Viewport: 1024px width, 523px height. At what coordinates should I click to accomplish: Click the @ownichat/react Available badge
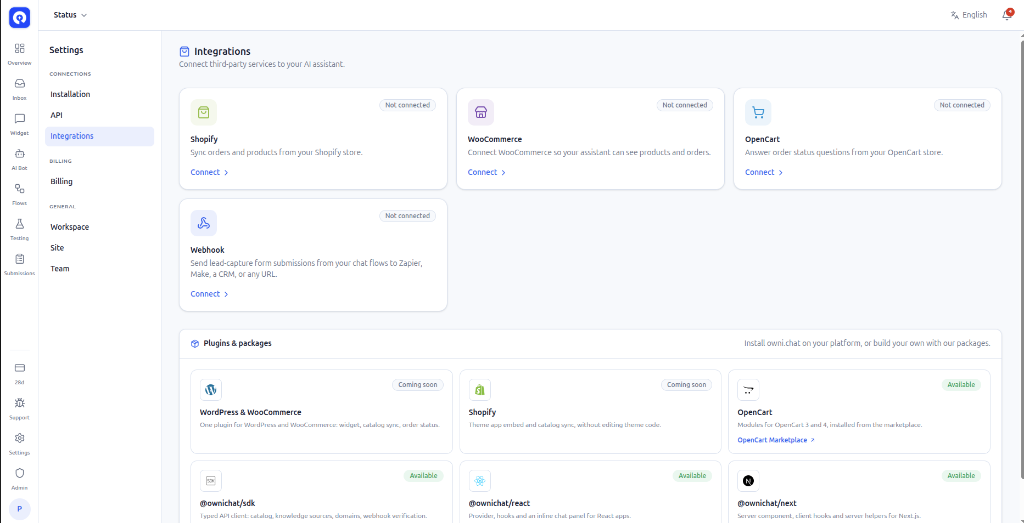pos(692,475)
